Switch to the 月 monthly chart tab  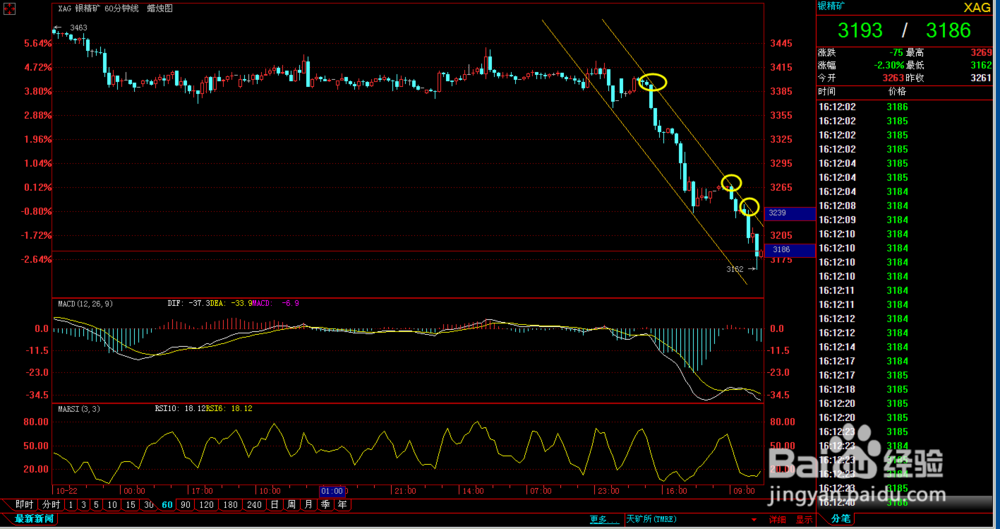pyautogui.click(x=309, y=505)
